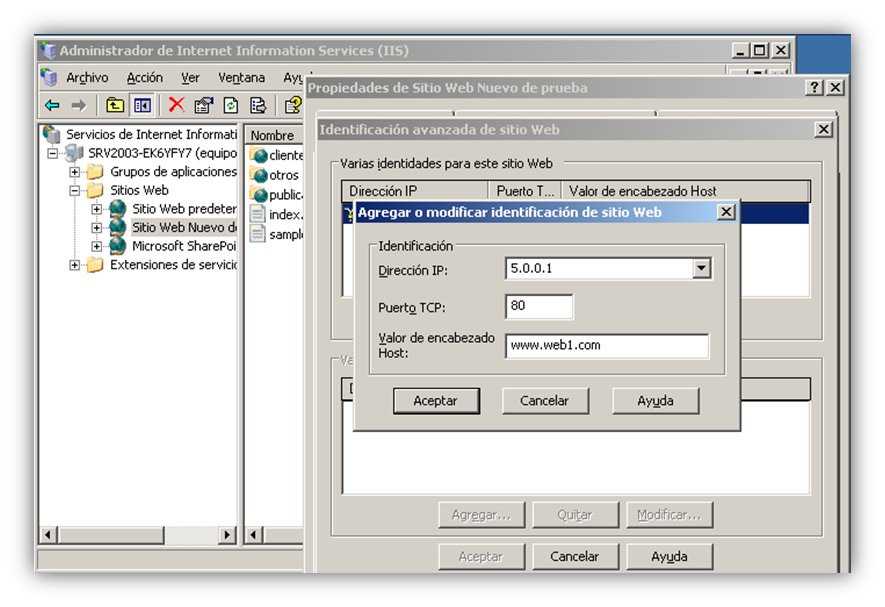885x607 pixels.
Task: Close the Agregar o modificar identificación dialog
Action: tap(726, 212)
